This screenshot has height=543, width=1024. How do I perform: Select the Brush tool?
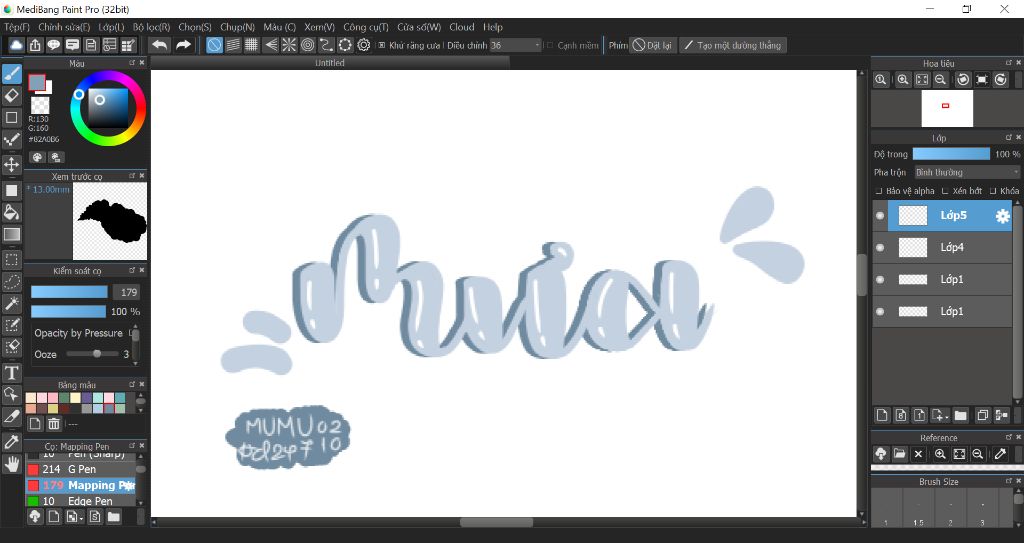point(12,73)
